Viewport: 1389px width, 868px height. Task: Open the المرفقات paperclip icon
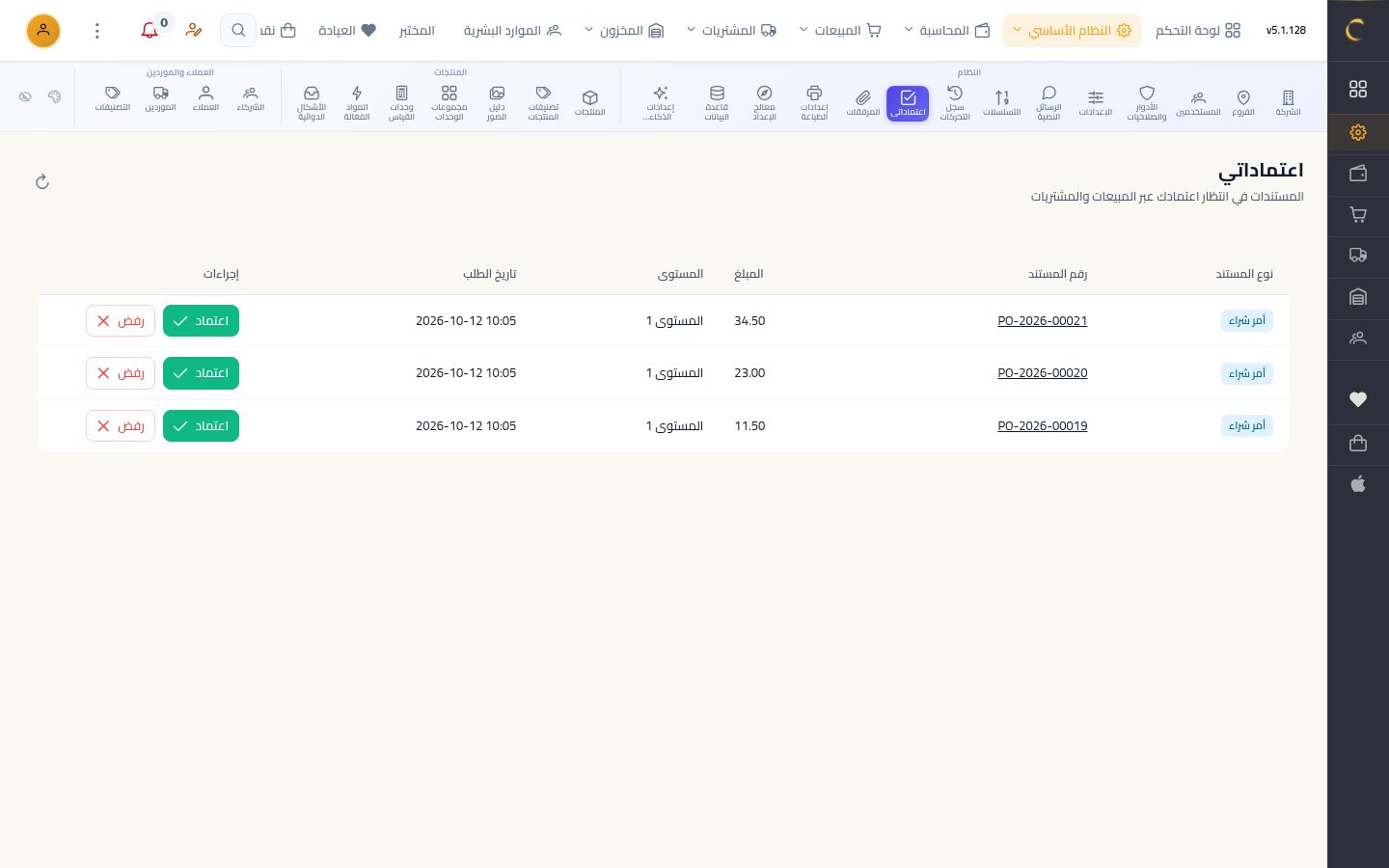pos(862,102)
